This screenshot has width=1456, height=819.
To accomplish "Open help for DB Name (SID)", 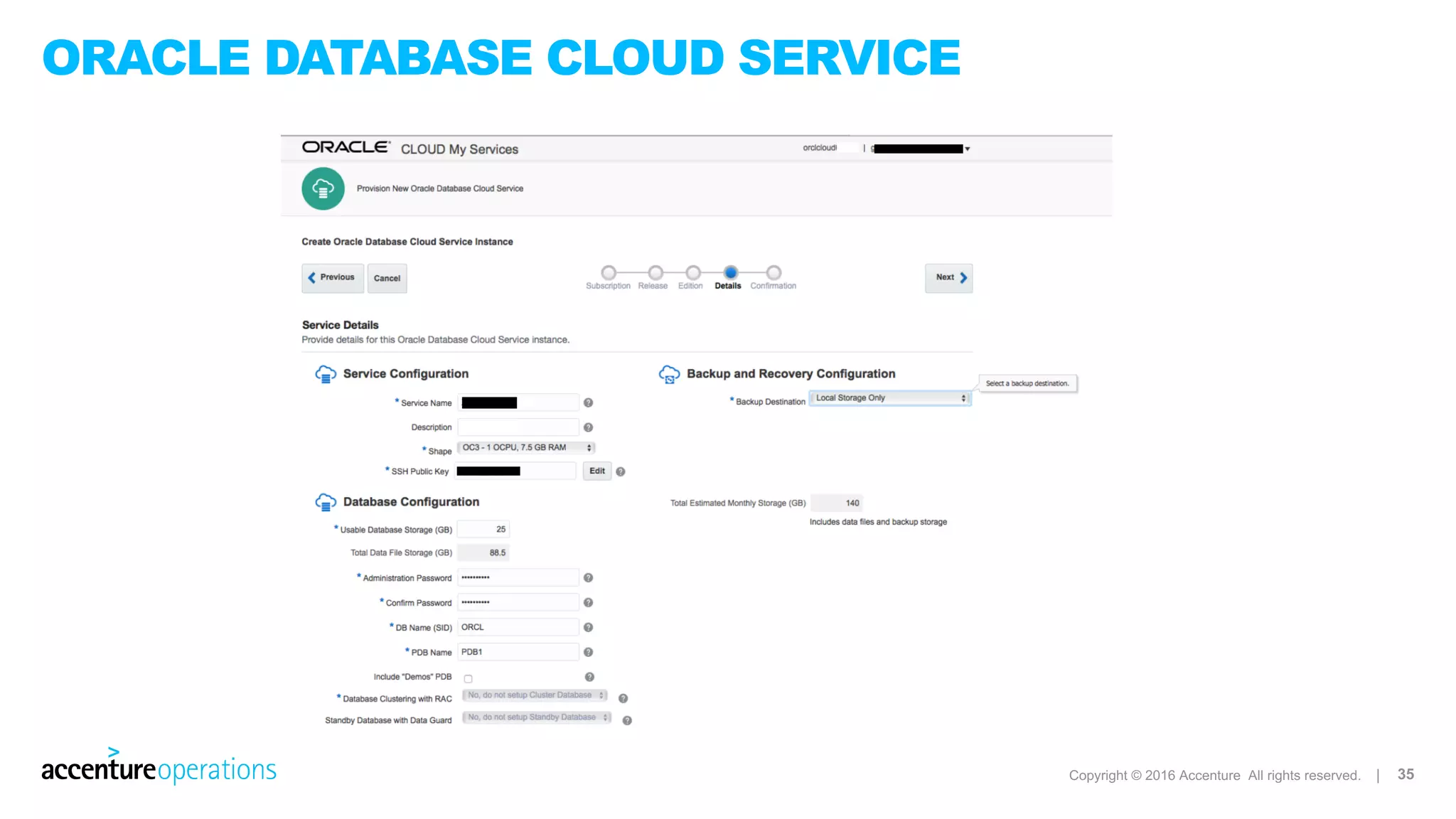I will tap(588, 627).
